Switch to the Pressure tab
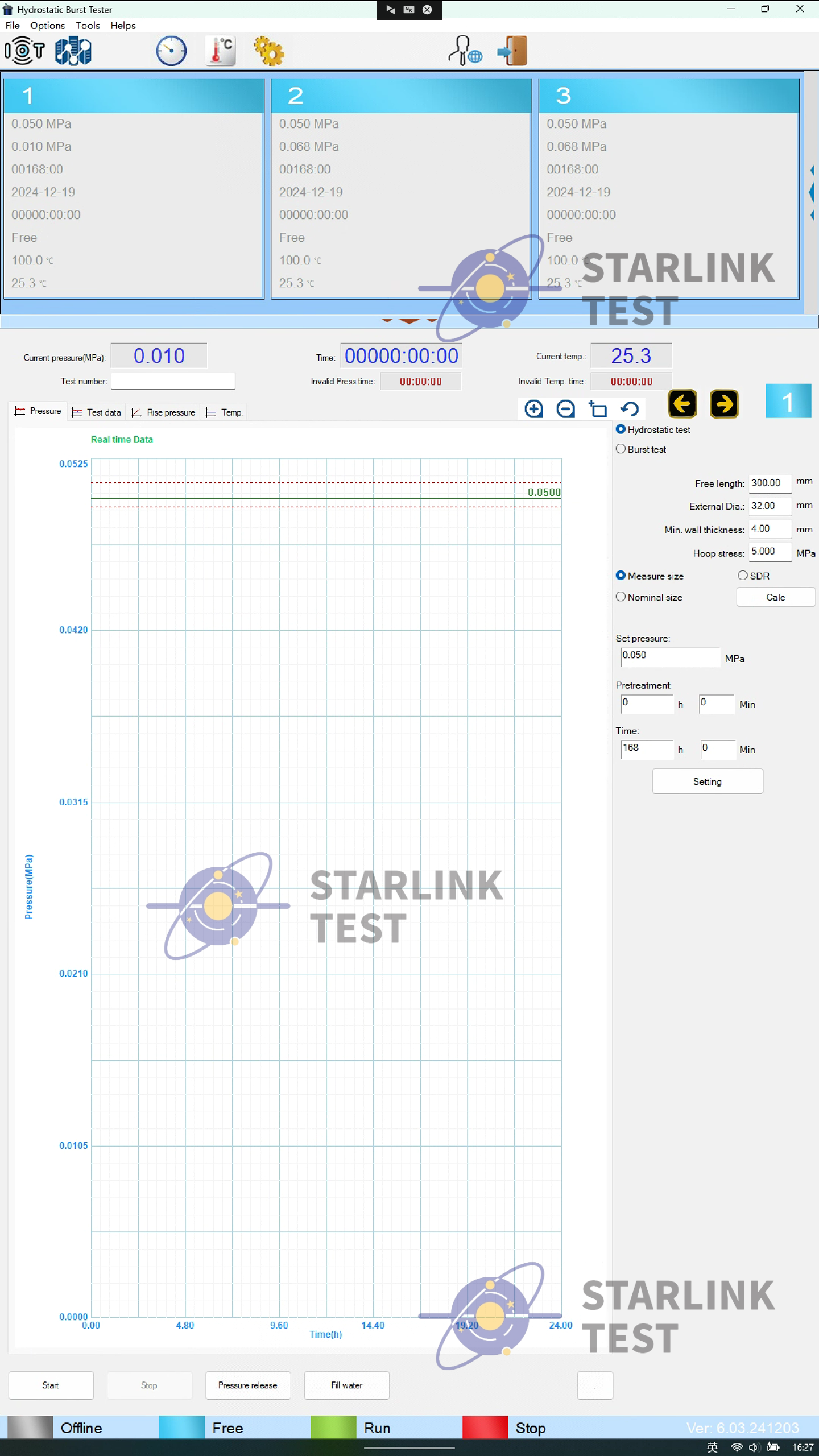The height and width of the screenshot is (1456, 819). click(38, 411)
